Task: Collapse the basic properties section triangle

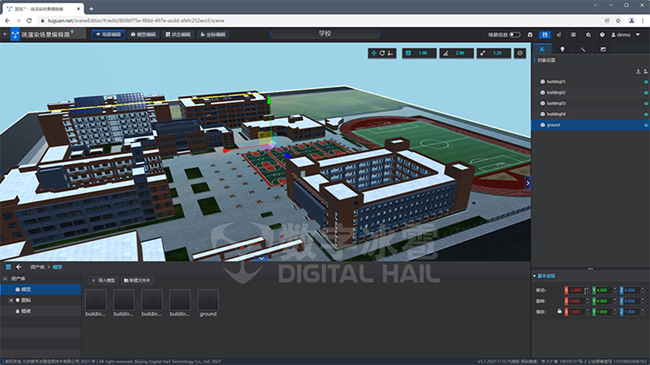Action: [534, 276]
